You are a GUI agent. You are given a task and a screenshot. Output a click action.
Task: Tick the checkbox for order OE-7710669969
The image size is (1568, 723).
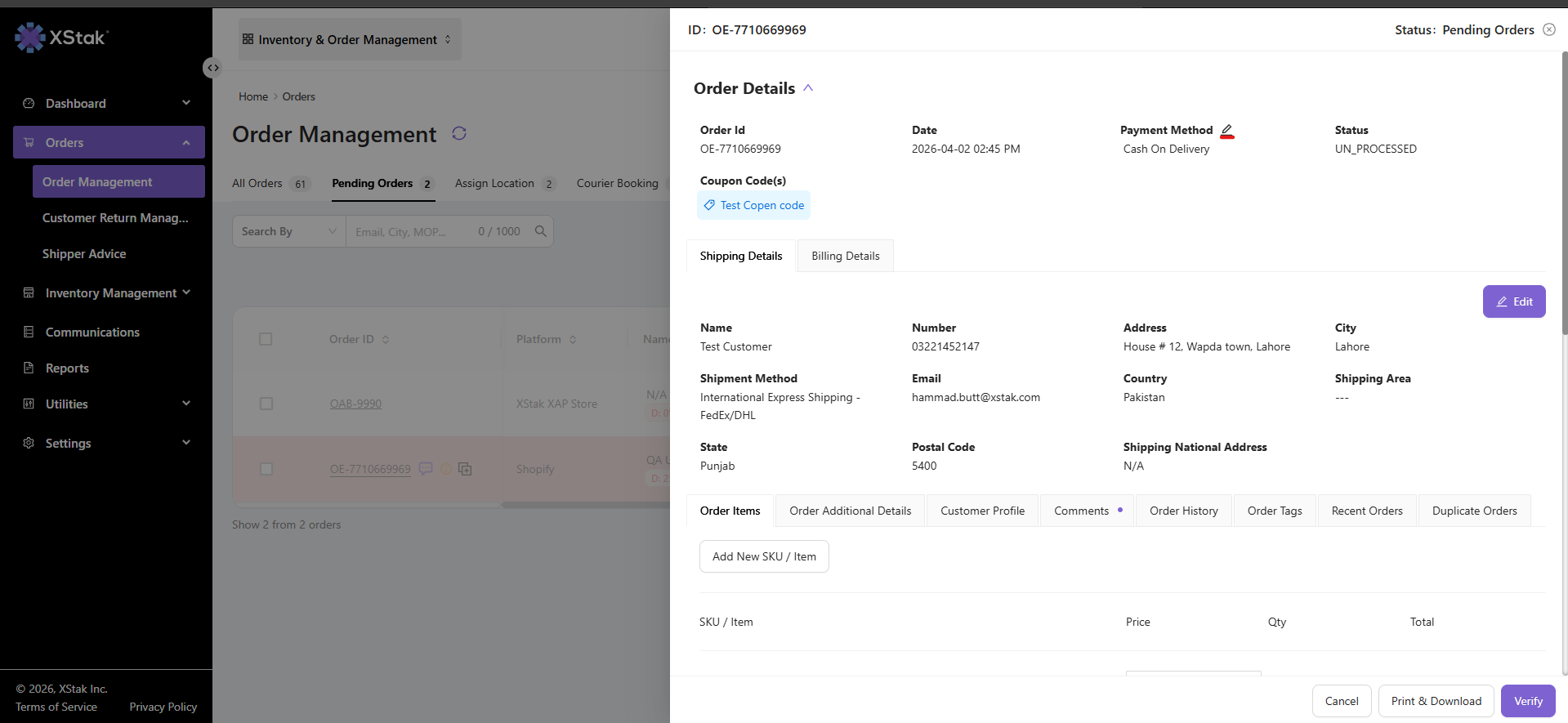[x=266, y=469]
